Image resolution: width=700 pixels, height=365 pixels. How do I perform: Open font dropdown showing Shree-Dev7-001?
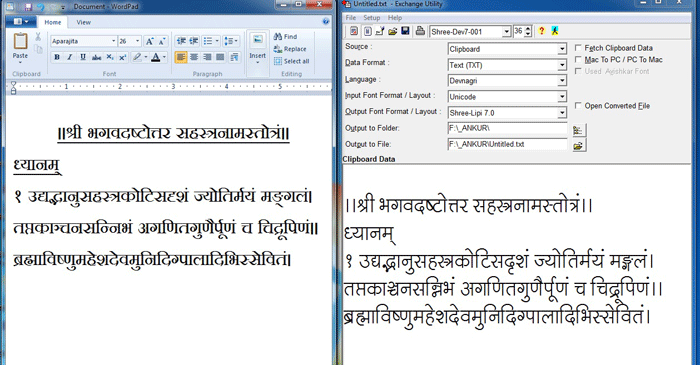click(506, 32)
